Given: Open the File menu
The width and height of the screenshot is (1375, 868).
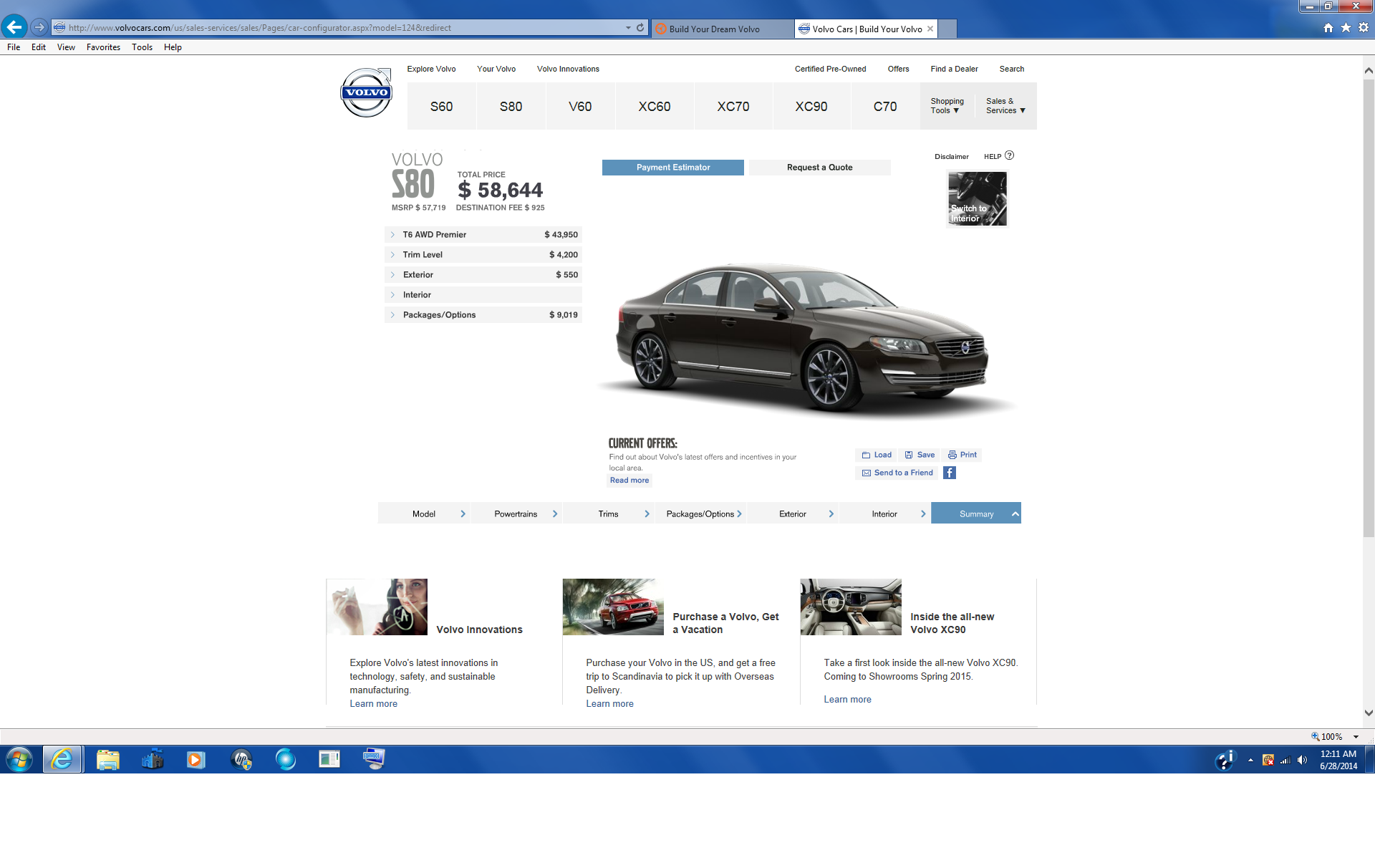Looking at the screenshot, I should (x=14, y=47).
